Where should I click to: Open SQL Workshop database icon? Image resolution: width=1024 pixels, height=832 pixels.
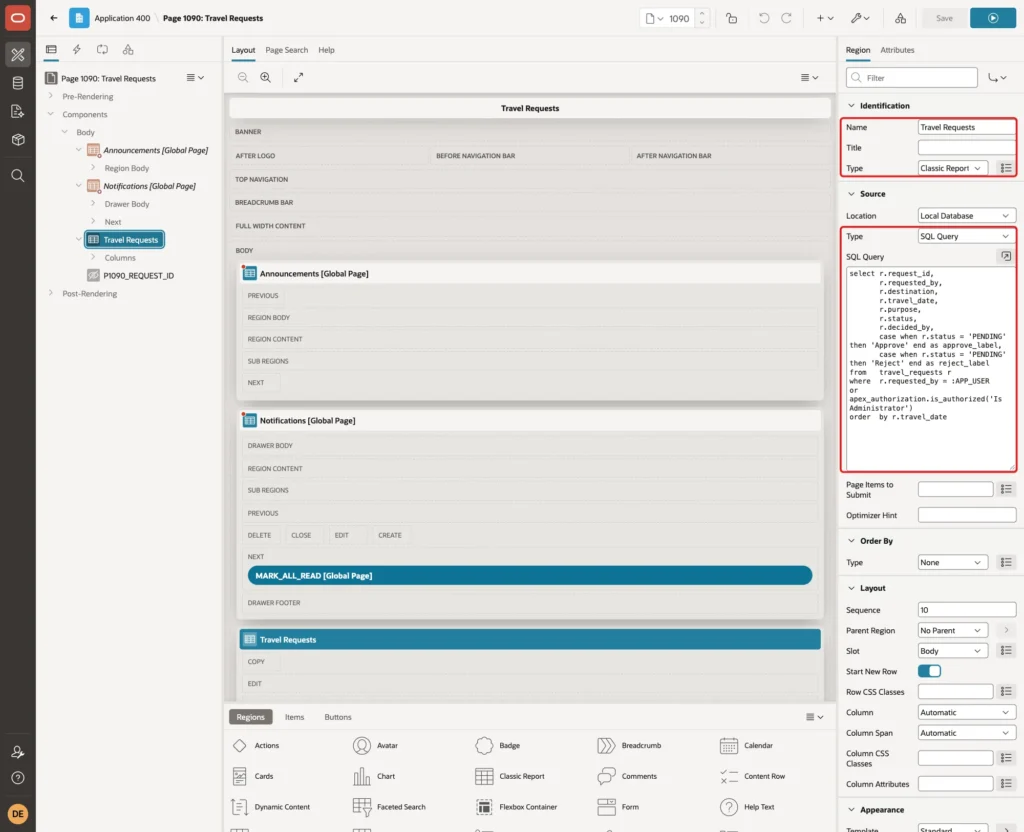click(18, 83)
